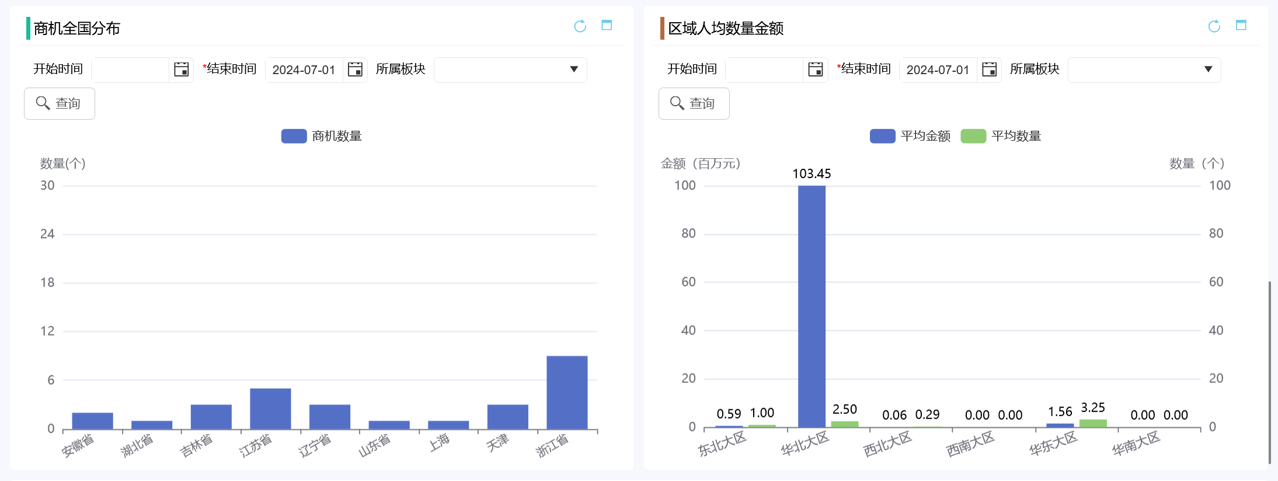
Task: Click 查询 button in 区域人均数量金额 panel
Action: pos(693,103)
